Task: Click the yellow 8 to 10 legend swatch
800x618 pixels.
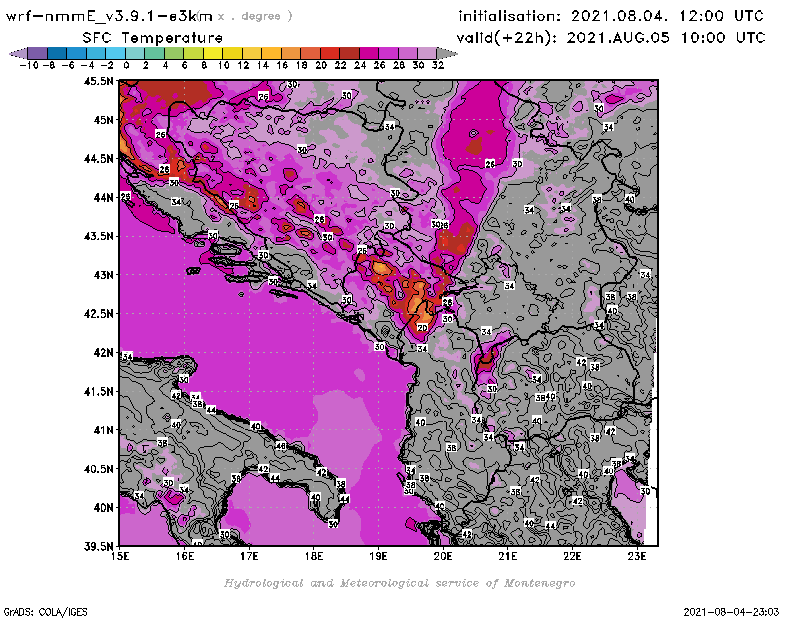Action: coord(213,53)
